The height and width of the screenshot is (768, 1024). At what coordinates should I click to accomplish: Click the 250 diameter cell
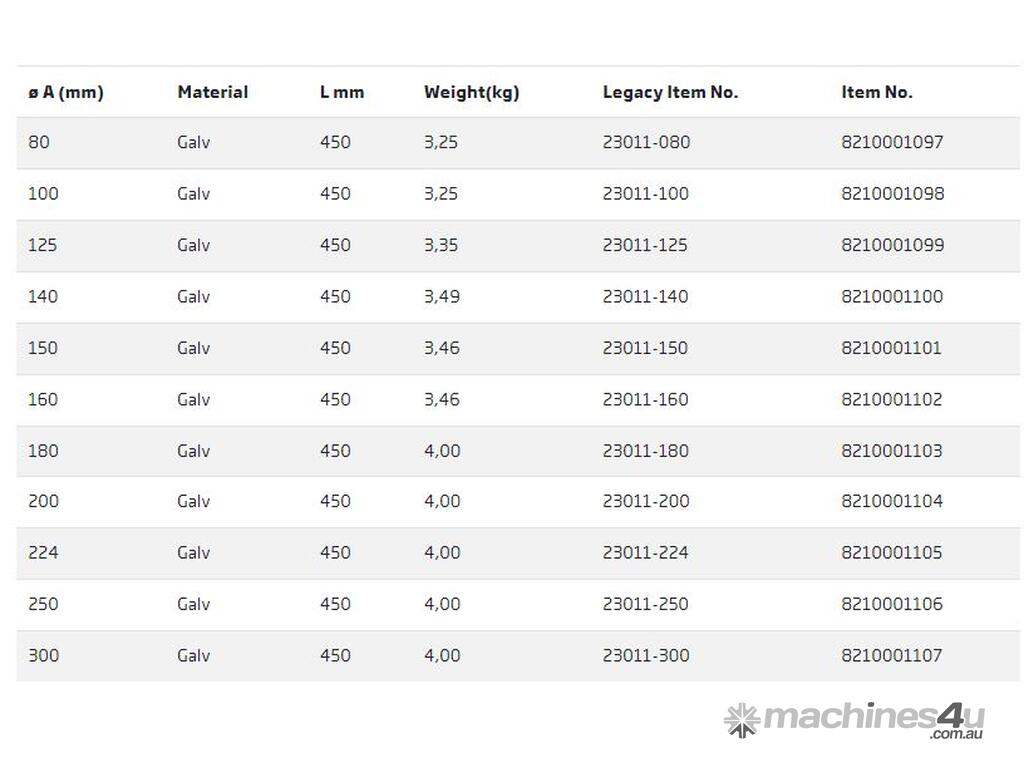[x=43, y=604]
